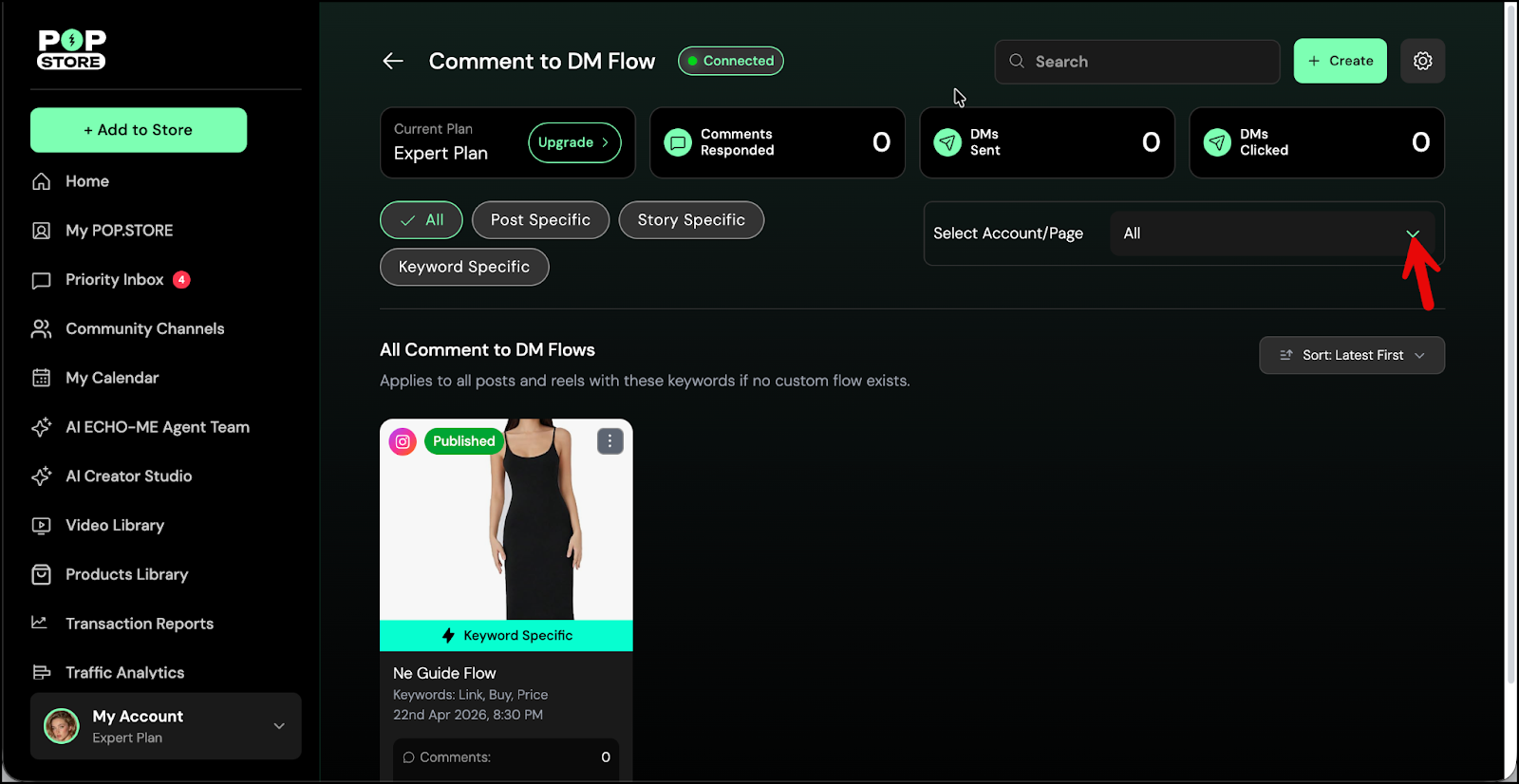Image resolution: width=1519 pixels, height=784 pixels.
Task: Toggle the Story Specific filter
Action: tap(690, 220)
